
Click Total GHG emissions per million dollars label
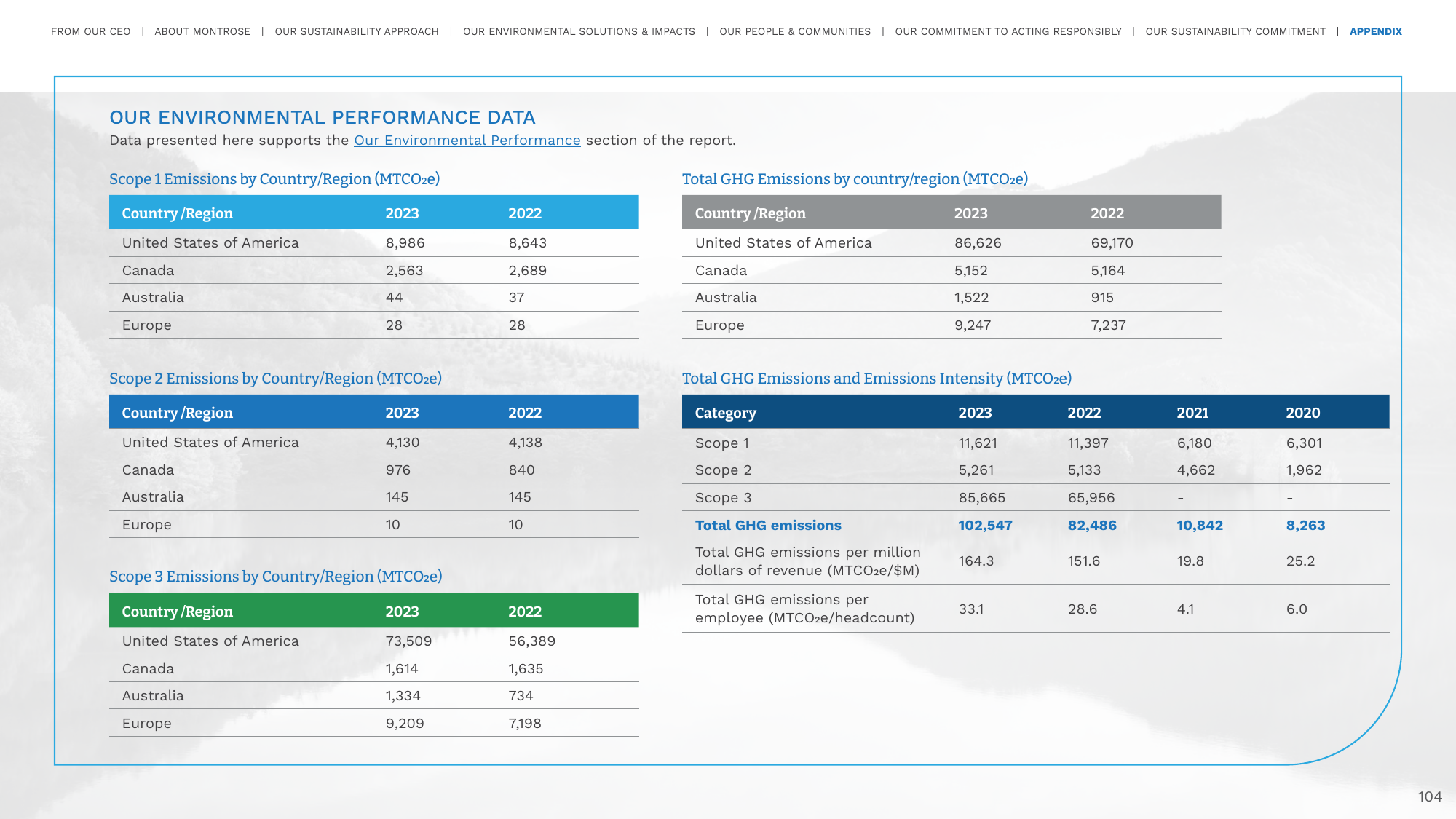tap(808, 561)
